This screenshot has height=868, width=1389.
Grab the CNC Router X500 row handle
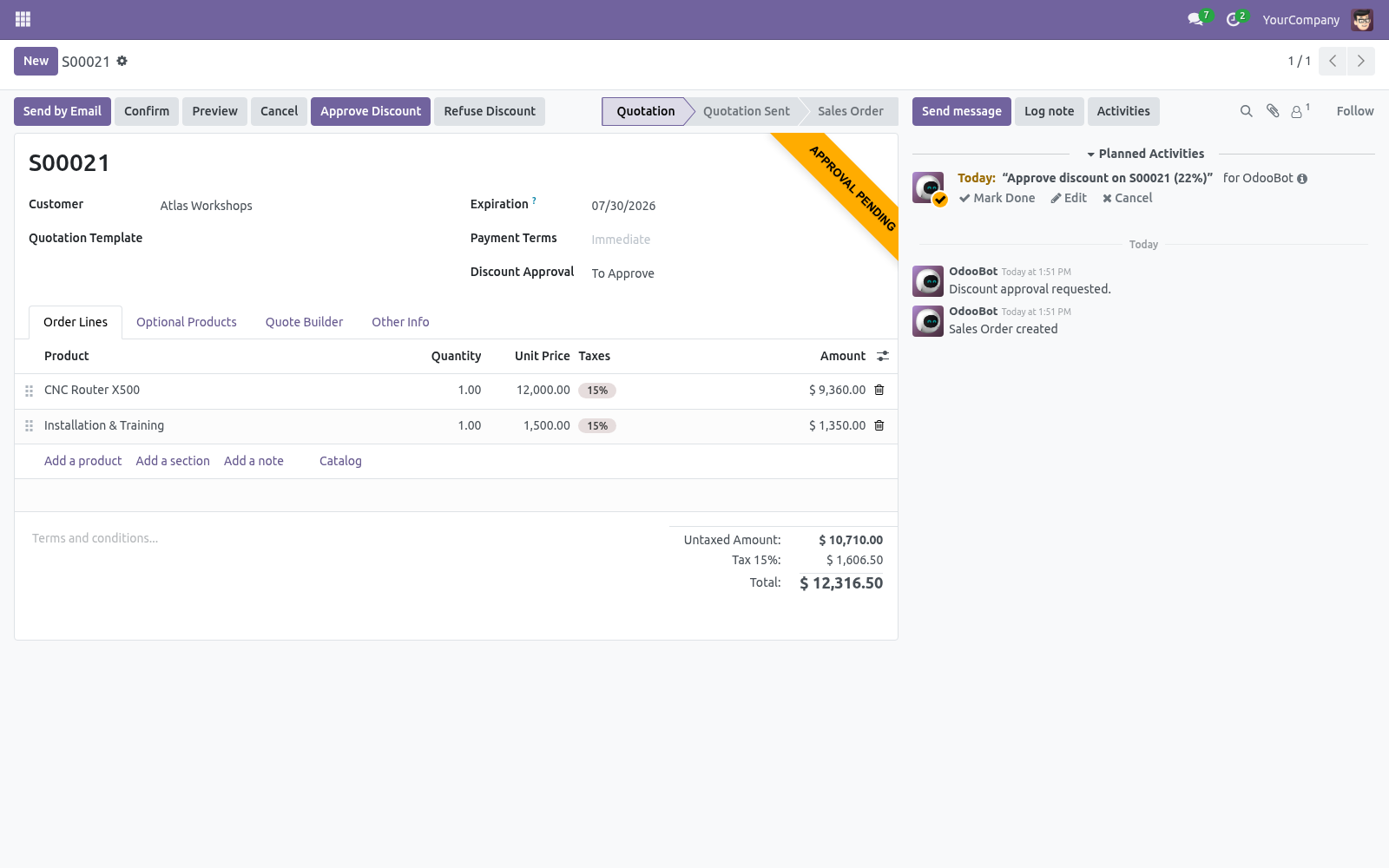(29, 391)
